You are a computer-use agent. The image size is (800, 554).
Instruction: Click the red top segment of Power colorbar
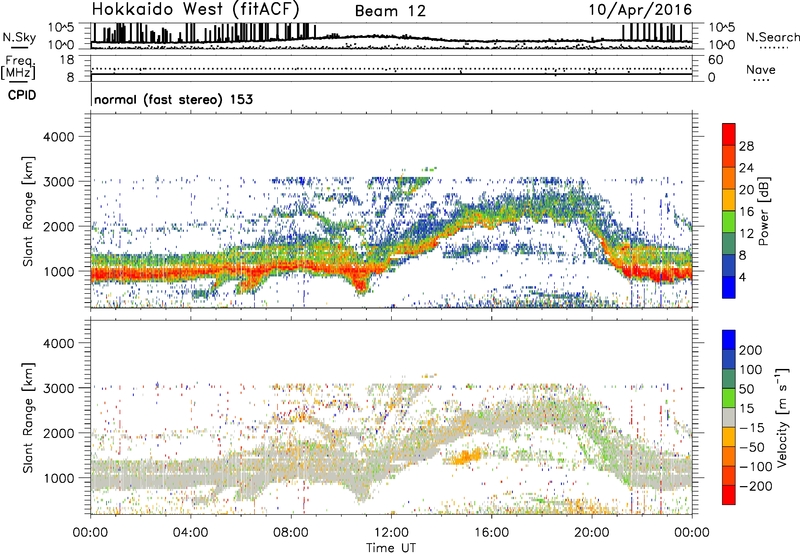coord(729,134)
